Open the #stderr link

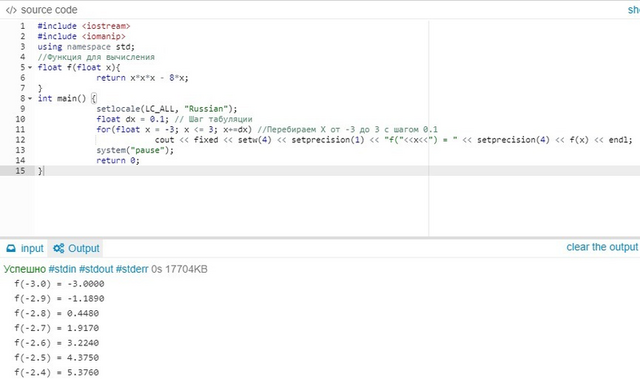132,269
